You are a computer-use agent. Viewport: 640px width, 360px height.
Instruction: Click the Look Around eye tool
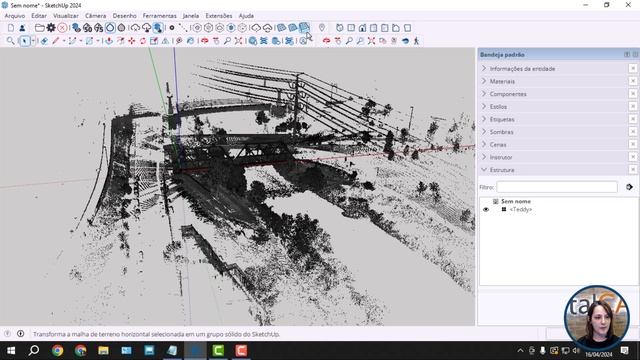(405, 41)
